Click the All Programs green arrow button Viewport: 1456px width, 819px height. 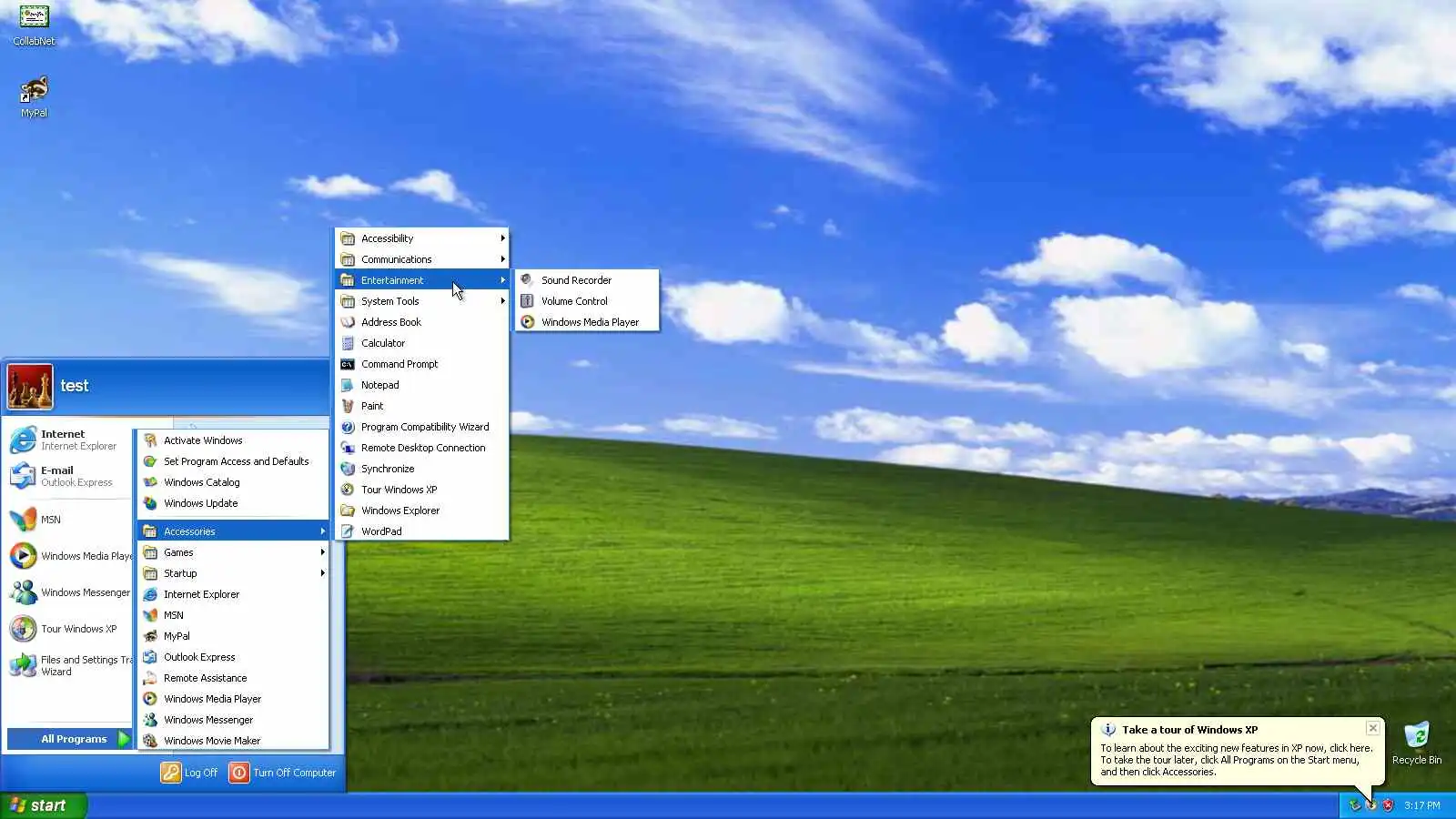pyautogui.click(x=124, y=739)
